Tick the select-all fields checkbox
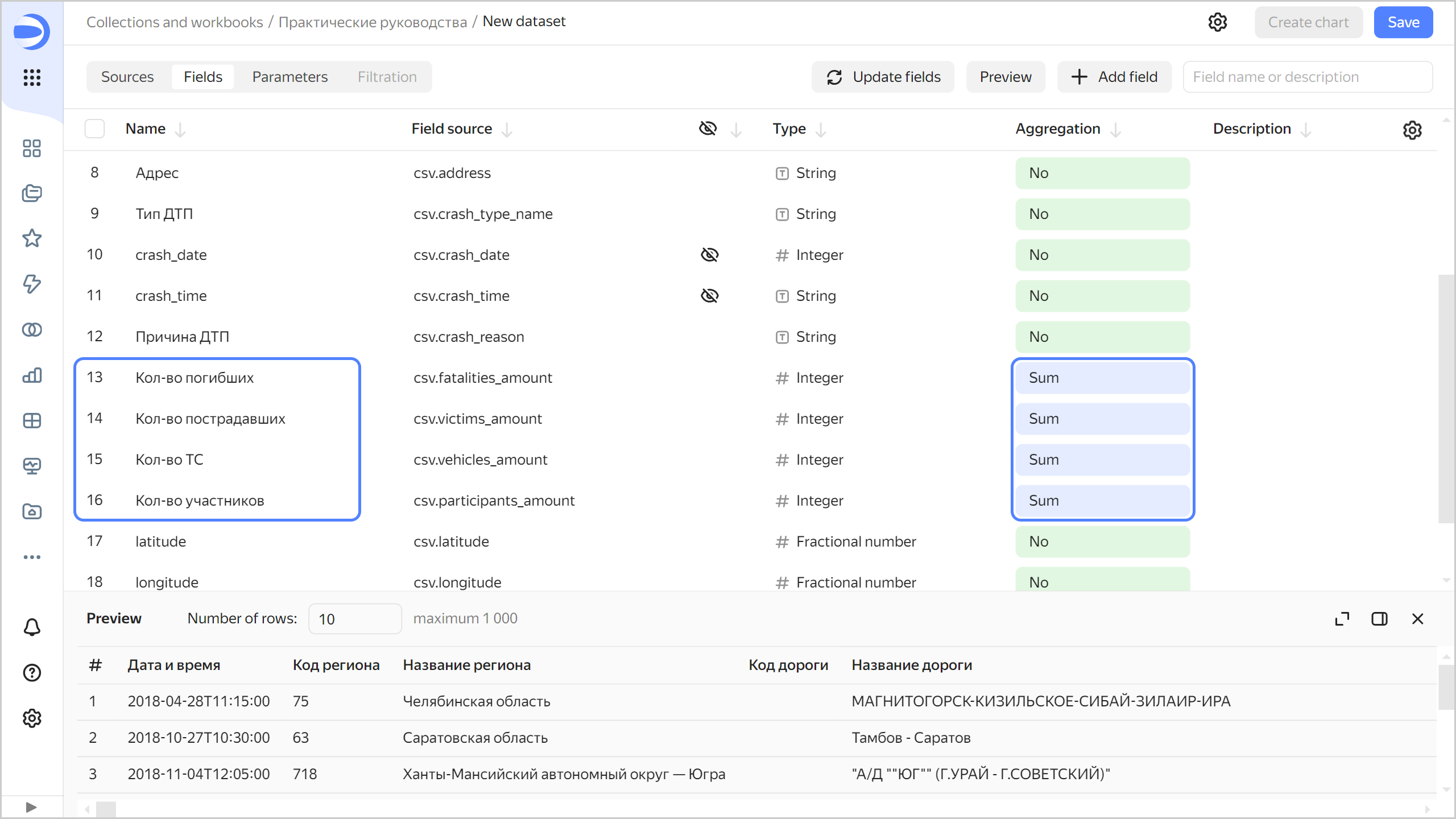This screenshot has height=819, width=1456. [x=94, y=129]
